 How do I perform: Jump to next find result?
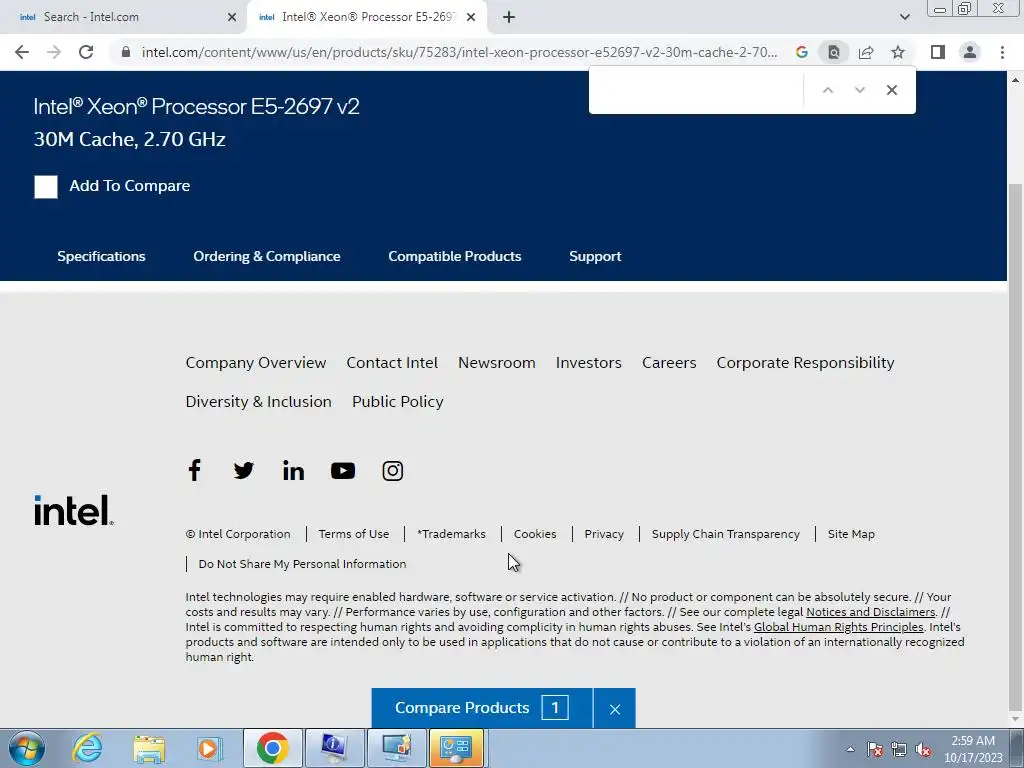859,90
